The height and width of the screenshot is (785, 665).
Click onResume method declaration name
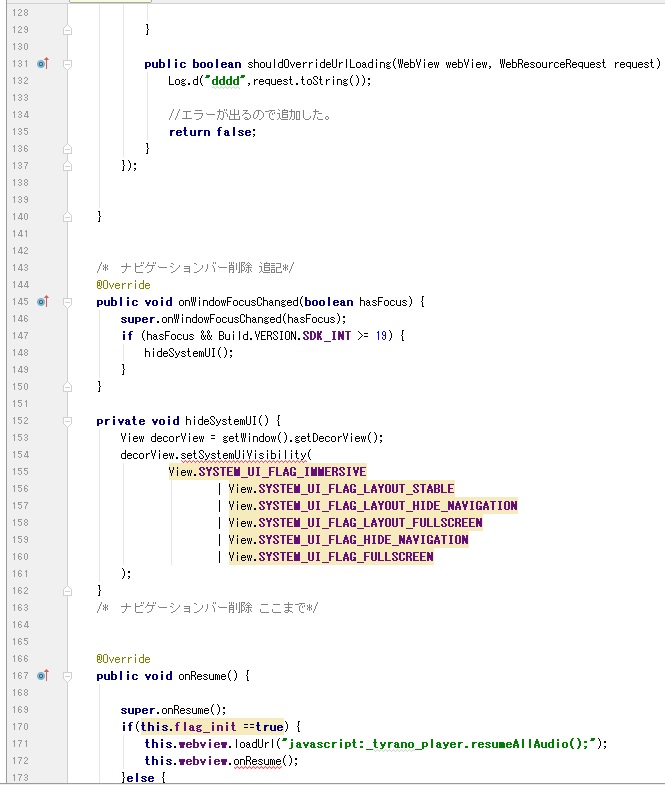(202, 676)
